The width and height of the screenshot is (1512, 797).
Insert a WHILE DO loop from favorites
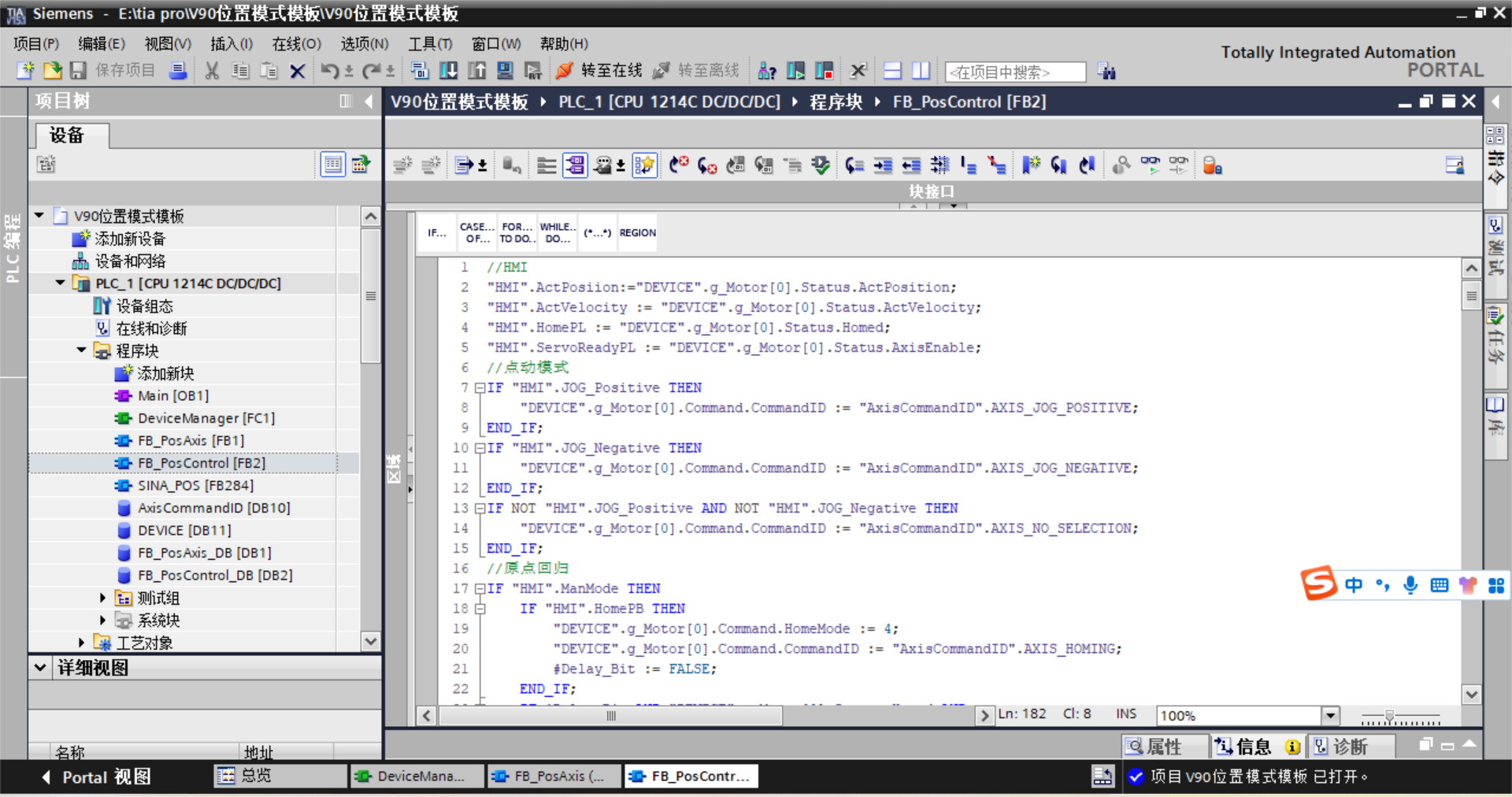click(x=558, y=233)
